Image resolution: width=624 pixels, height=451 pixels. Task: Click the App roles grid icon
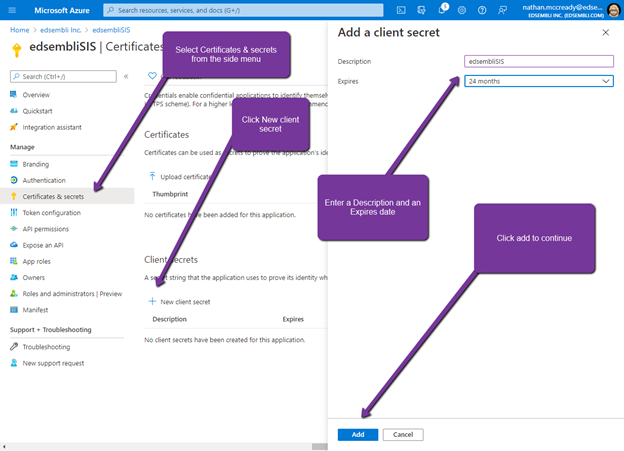coord(14,261)
